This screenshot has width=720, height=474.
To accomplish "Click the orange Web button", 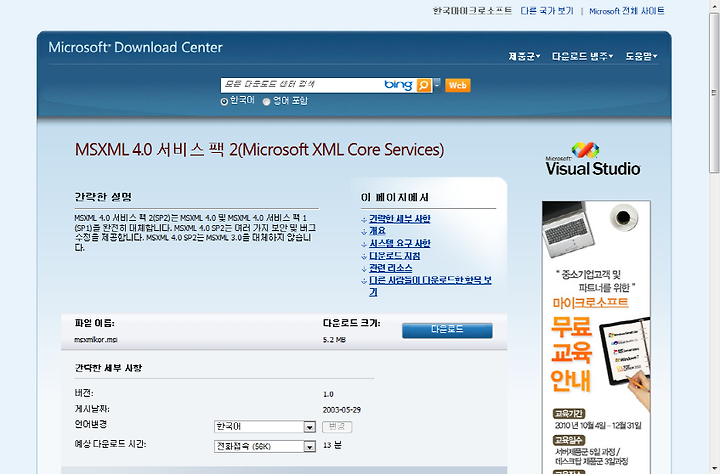I will click(x=457, y=85).
